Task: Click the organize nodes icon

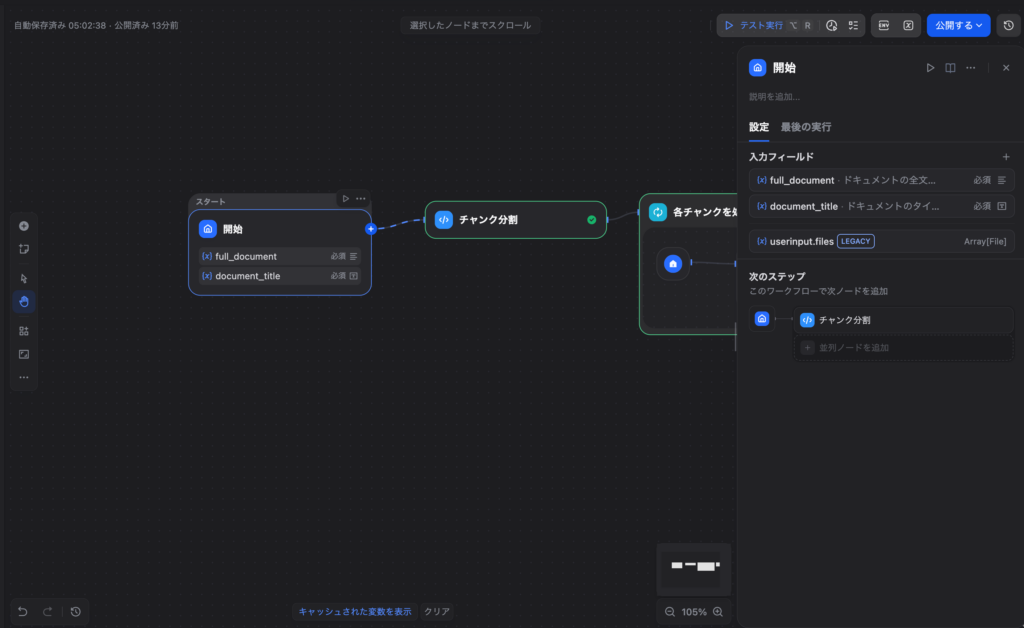Action: [x=24, y=331]
